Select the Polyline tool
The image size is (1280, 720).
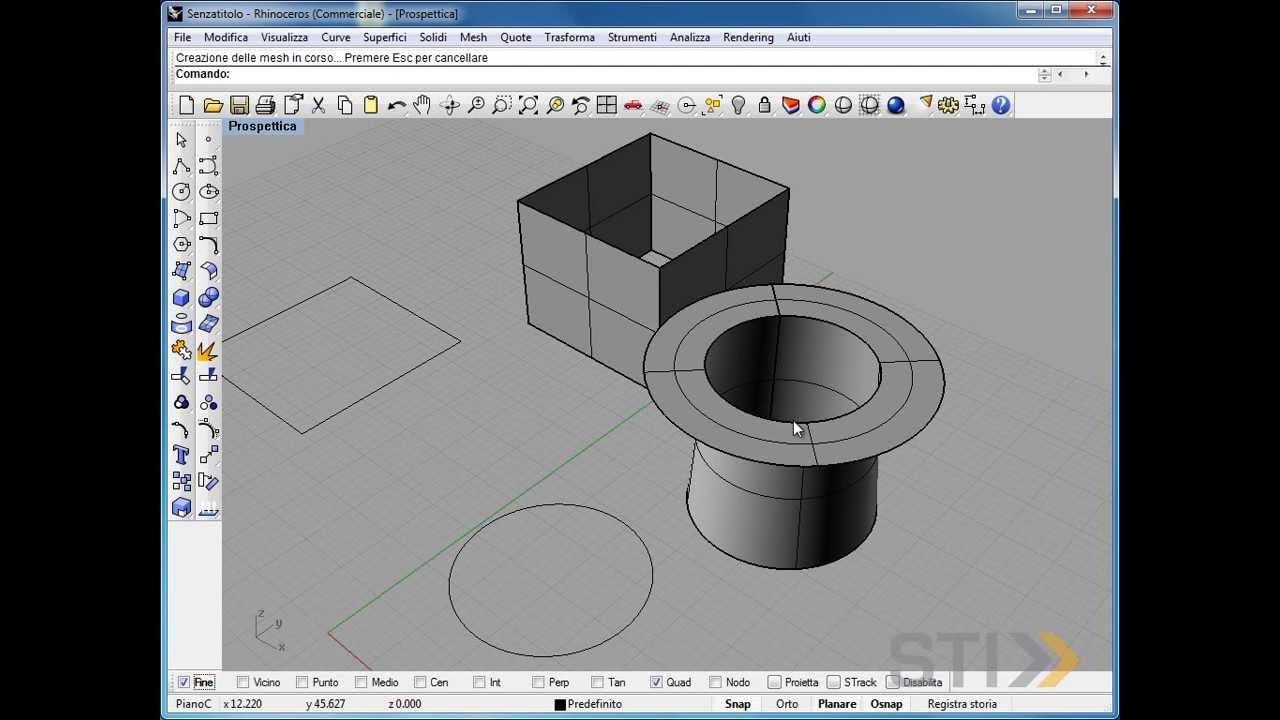(181, 166)
